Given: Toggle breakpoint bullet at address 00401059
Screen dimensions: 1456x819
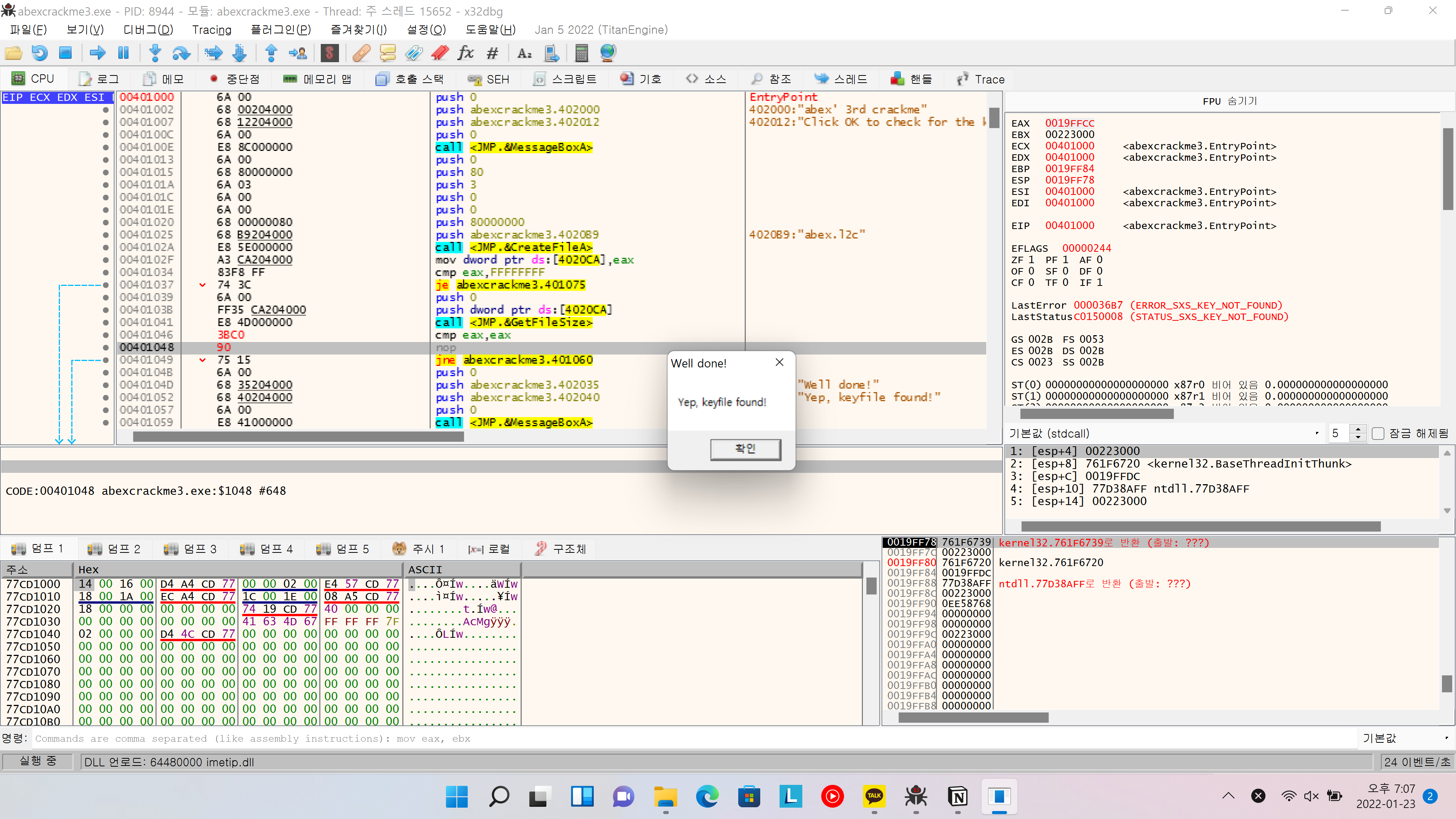Looking at the screenshot, I should pos(106,422).
